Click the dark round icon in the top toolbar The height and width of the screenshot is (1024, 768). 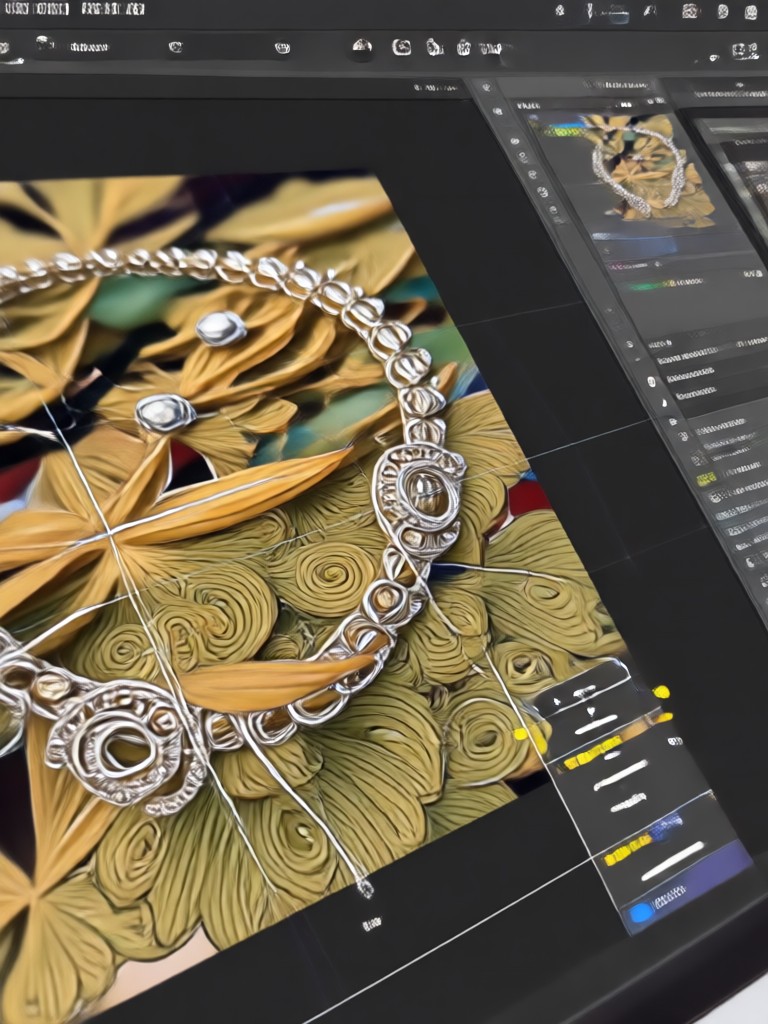point(362,47)
